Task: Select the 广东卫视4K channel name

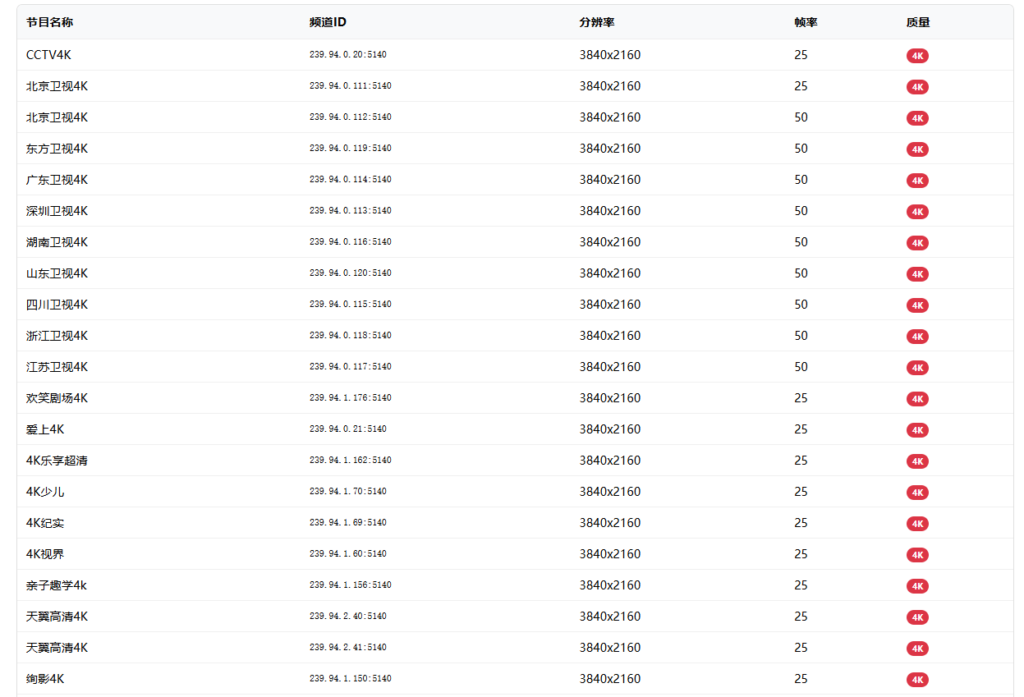Action: coord(57,180)
